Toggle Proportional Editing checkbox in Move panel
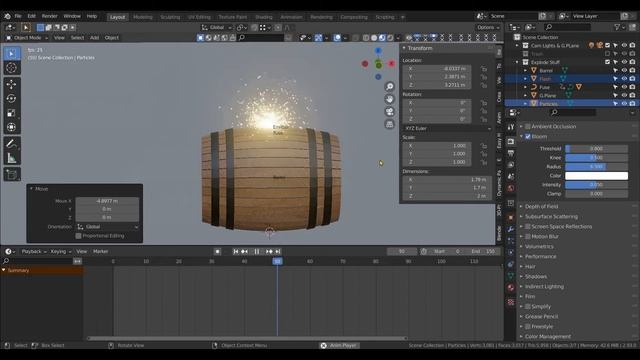640x360 pixels. [78, 236]
